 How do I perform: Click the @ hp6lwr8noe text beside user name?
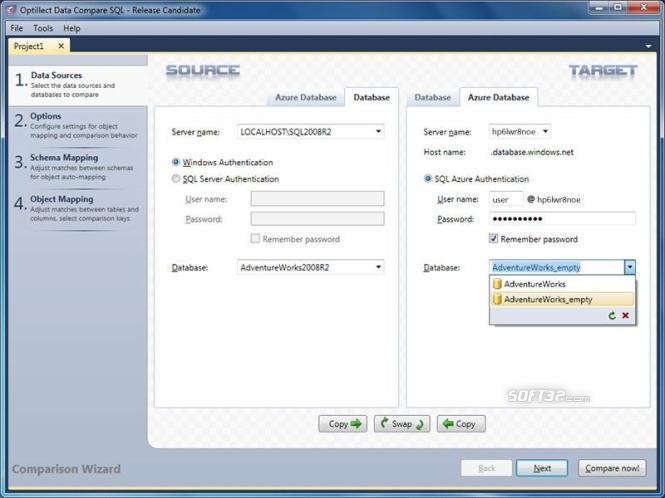pyautogui.click(x=553, y=199)
